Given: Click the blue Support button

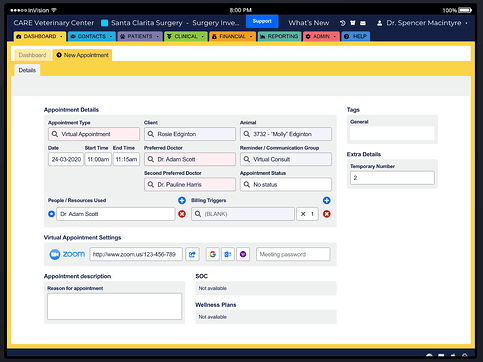Looking at the screenshot, I should click(262, 21).
